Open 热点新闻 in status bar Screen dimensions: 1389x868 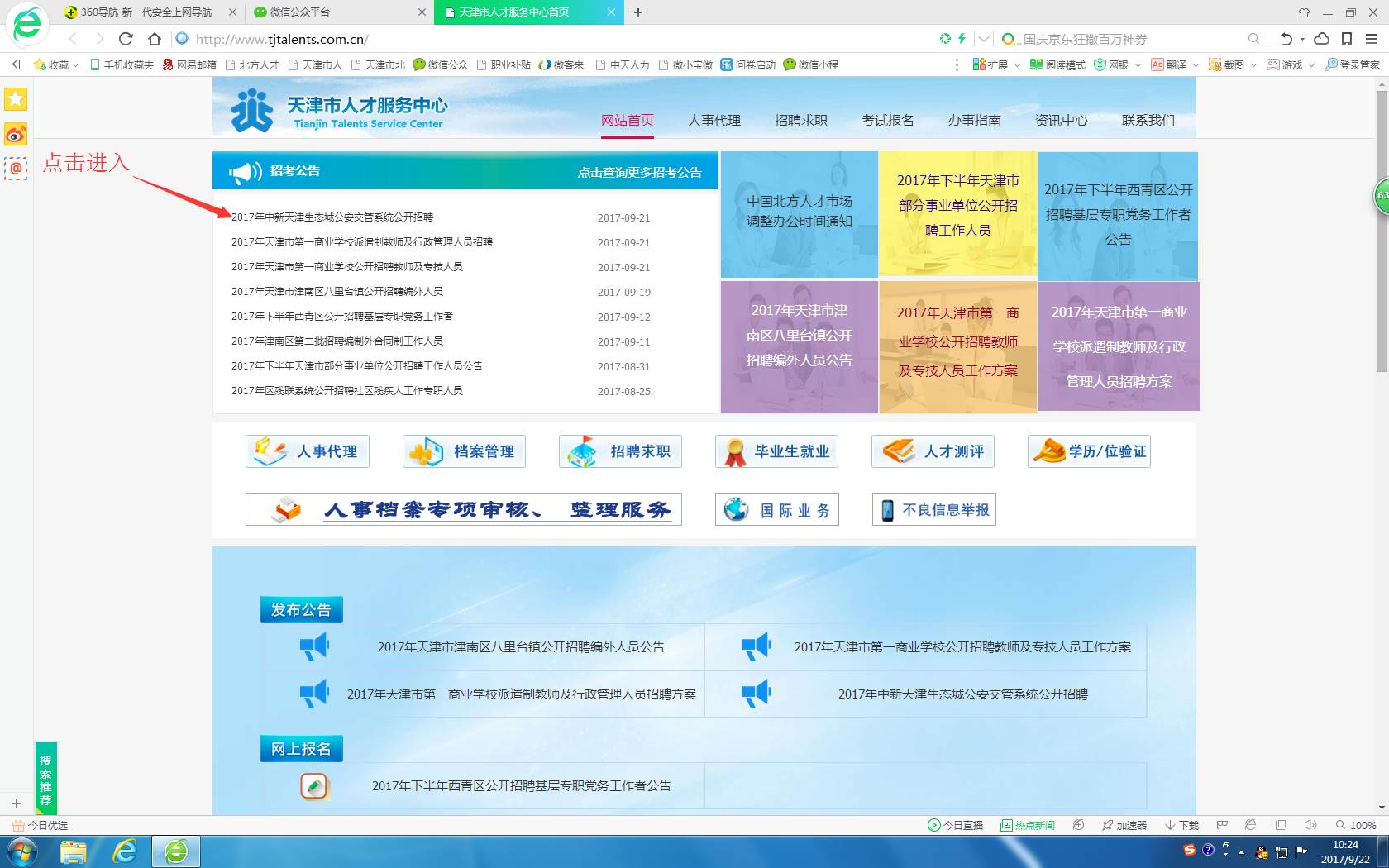1028,825
